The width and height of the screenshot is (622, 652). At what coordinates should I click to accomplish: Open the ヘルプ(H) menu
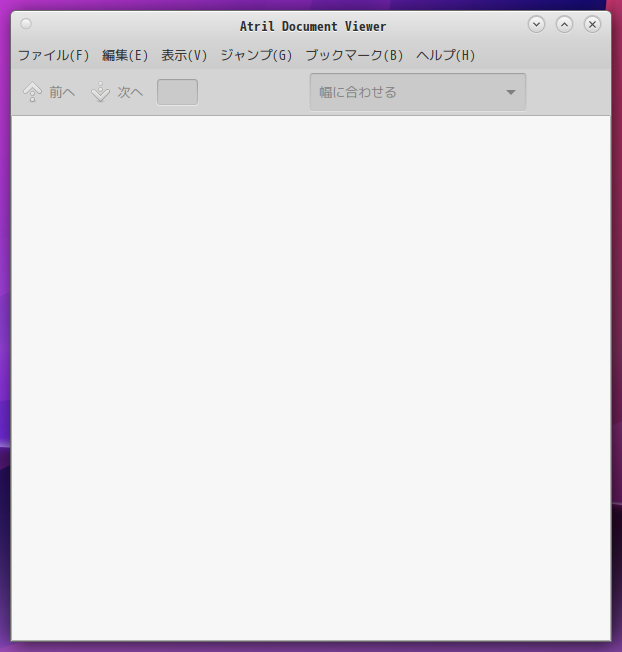446,55
